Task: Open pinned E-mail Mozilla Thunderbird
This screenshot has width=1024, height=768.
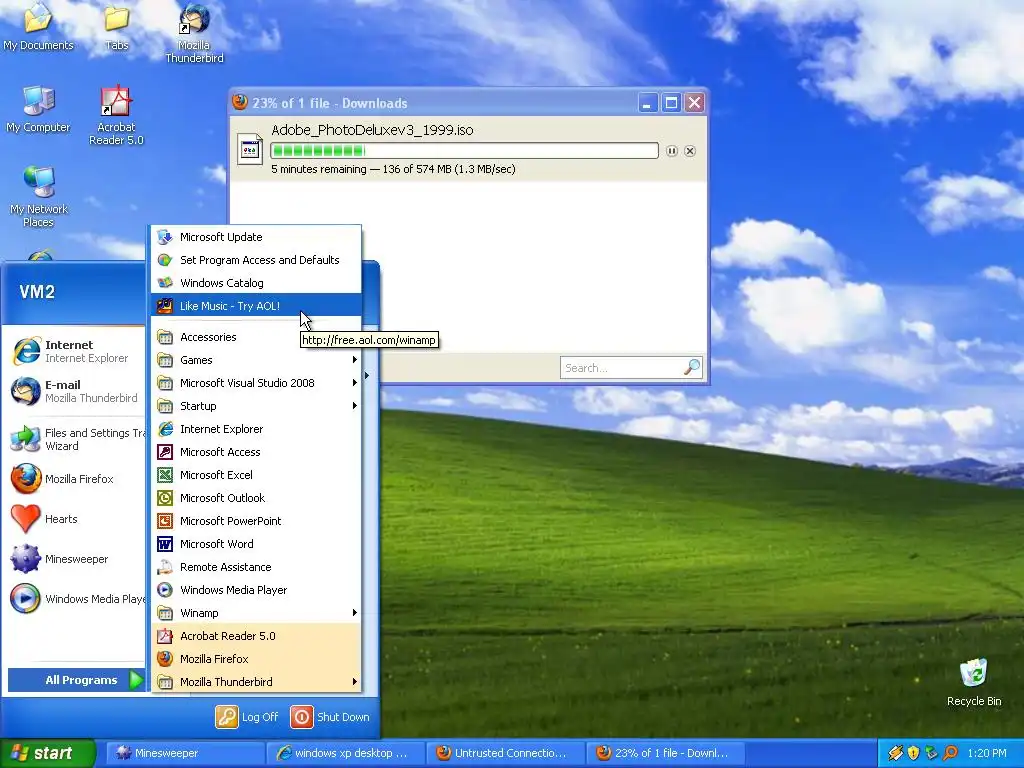Action: pos(75,391)
